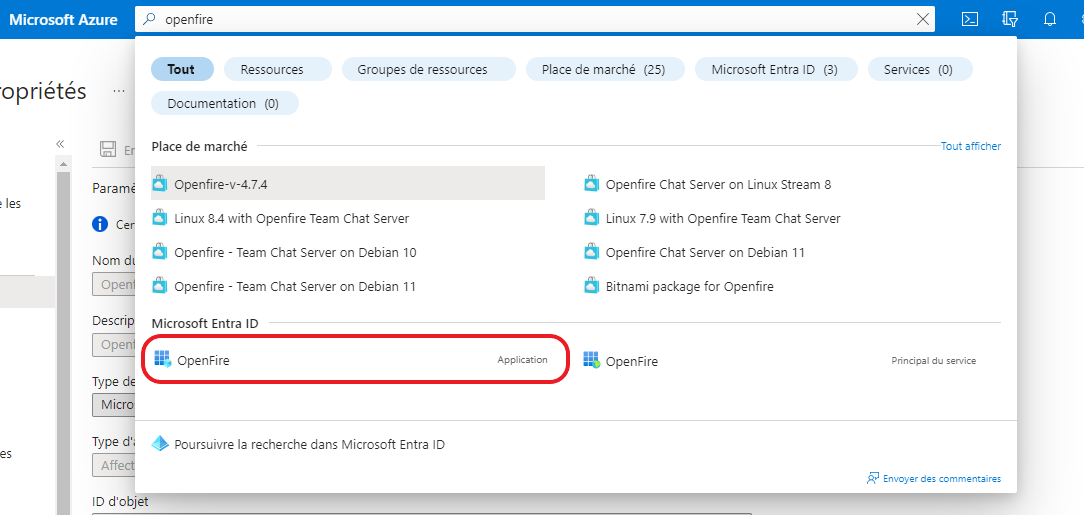Click in the openfire search field
The width and height of the screenshot is (1084, 515).
(536, 19)
